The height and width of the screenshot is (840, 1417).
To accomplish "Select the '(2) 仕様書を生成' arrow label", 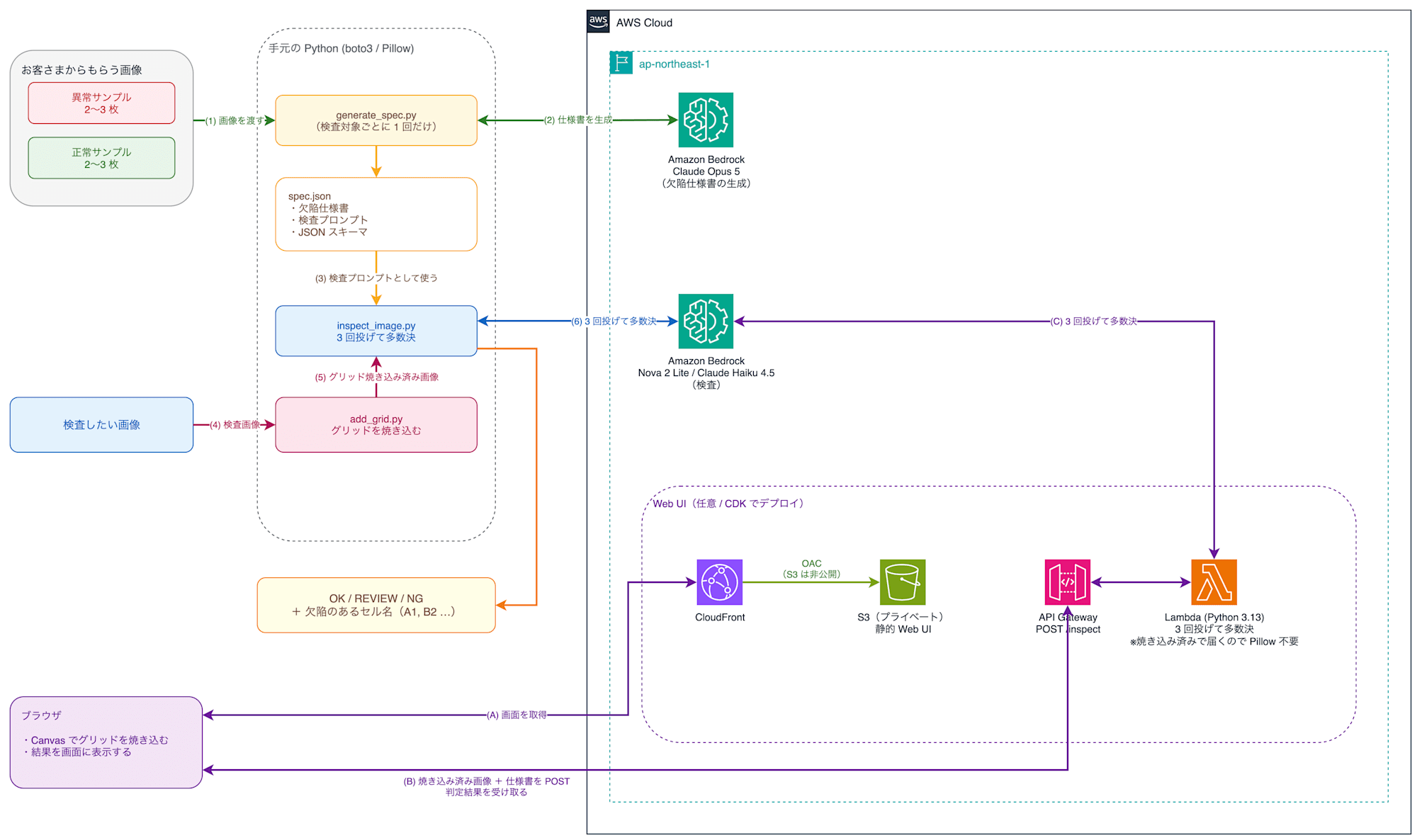I will pyautogui.click(x=578, y=120).
